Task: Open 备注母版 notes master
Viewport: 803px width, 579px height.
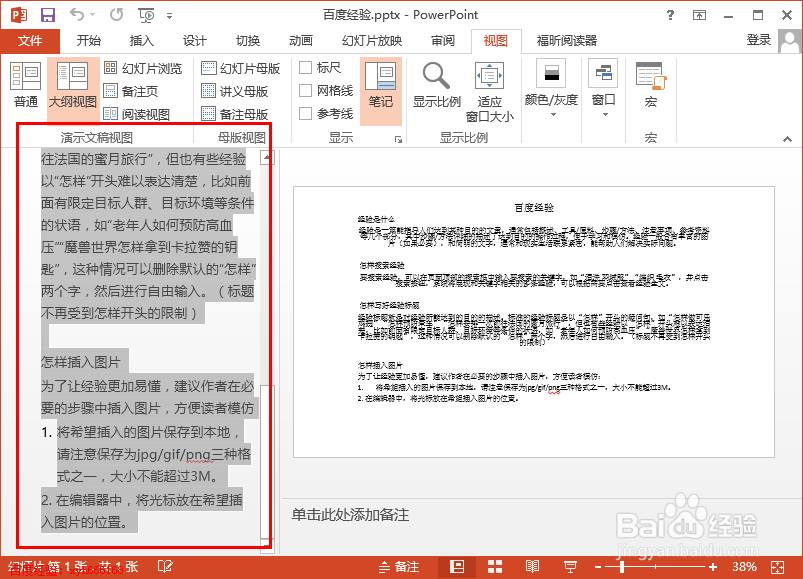Action: [235, 114]
